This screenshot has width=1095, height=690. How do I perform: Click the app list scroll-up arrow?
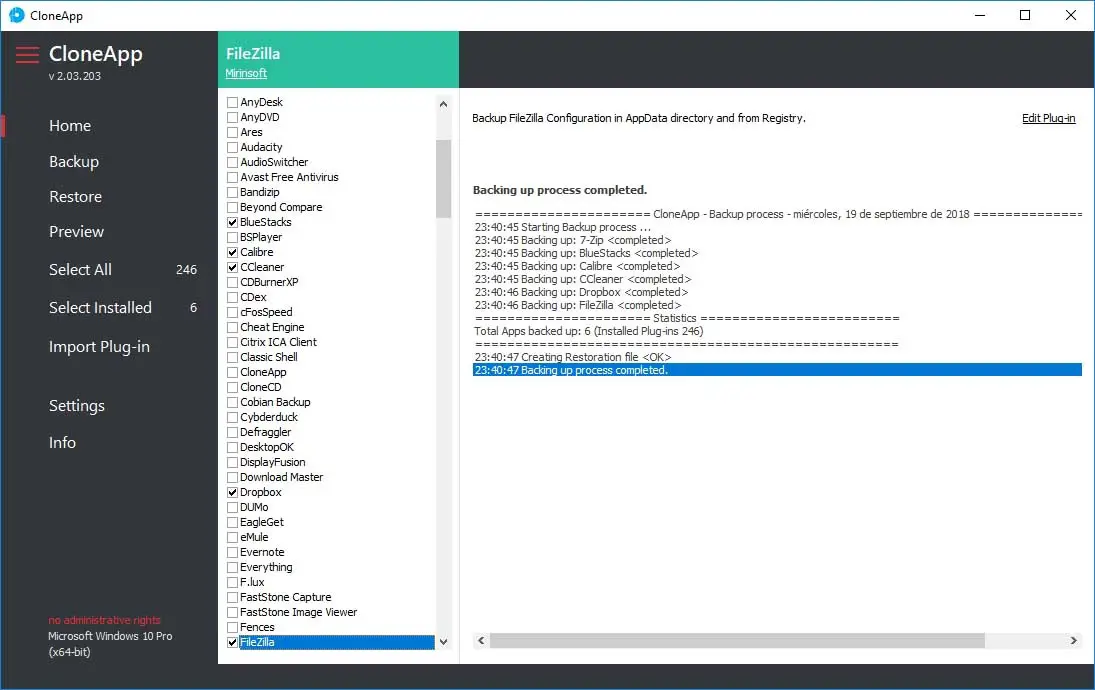(443, 104)
